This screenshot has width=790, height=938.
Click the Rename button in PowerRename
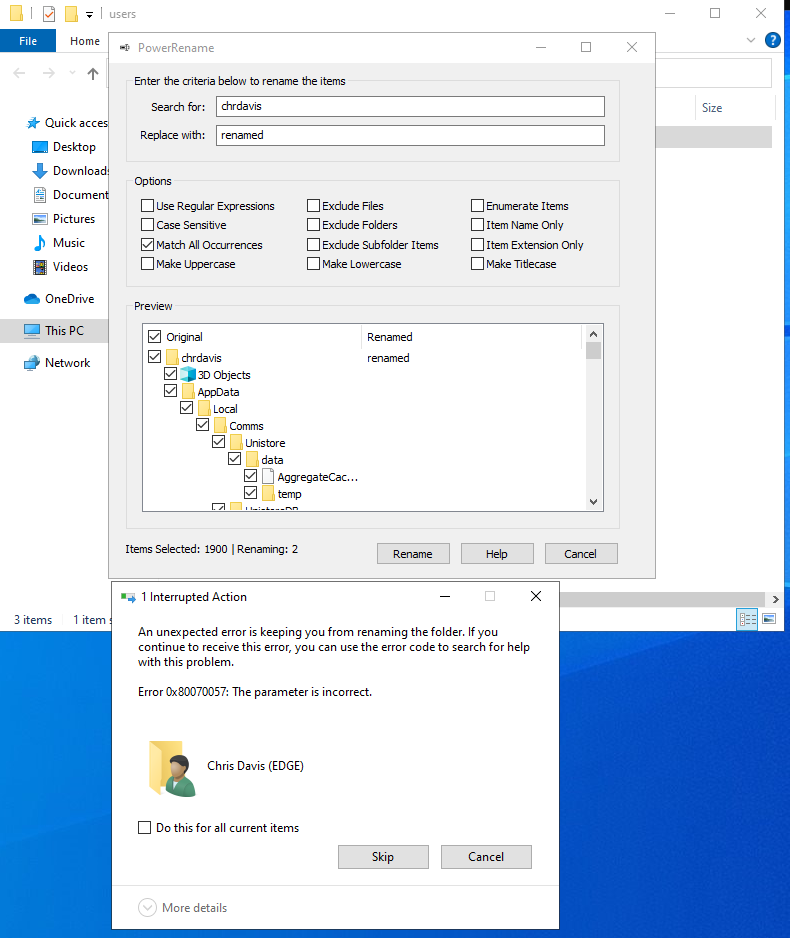pos(413,554)
